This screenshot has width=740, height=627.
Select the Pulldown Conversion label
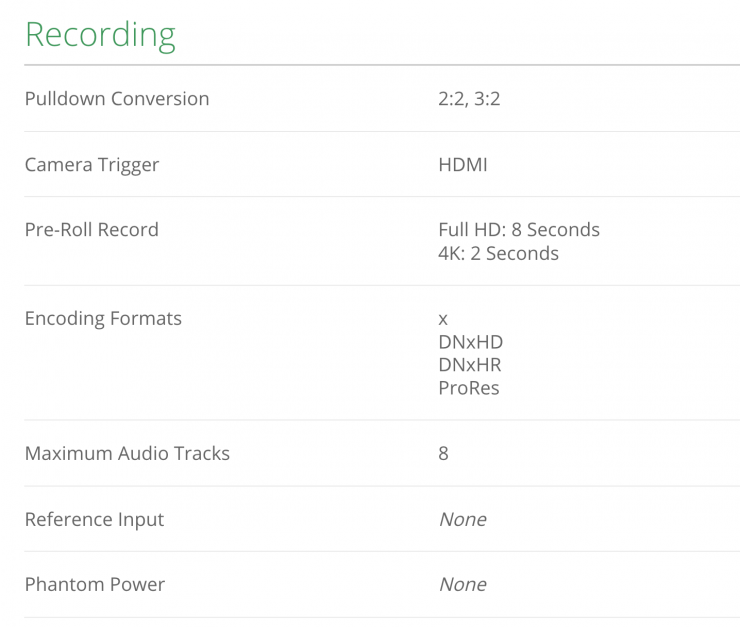point(117,99)
